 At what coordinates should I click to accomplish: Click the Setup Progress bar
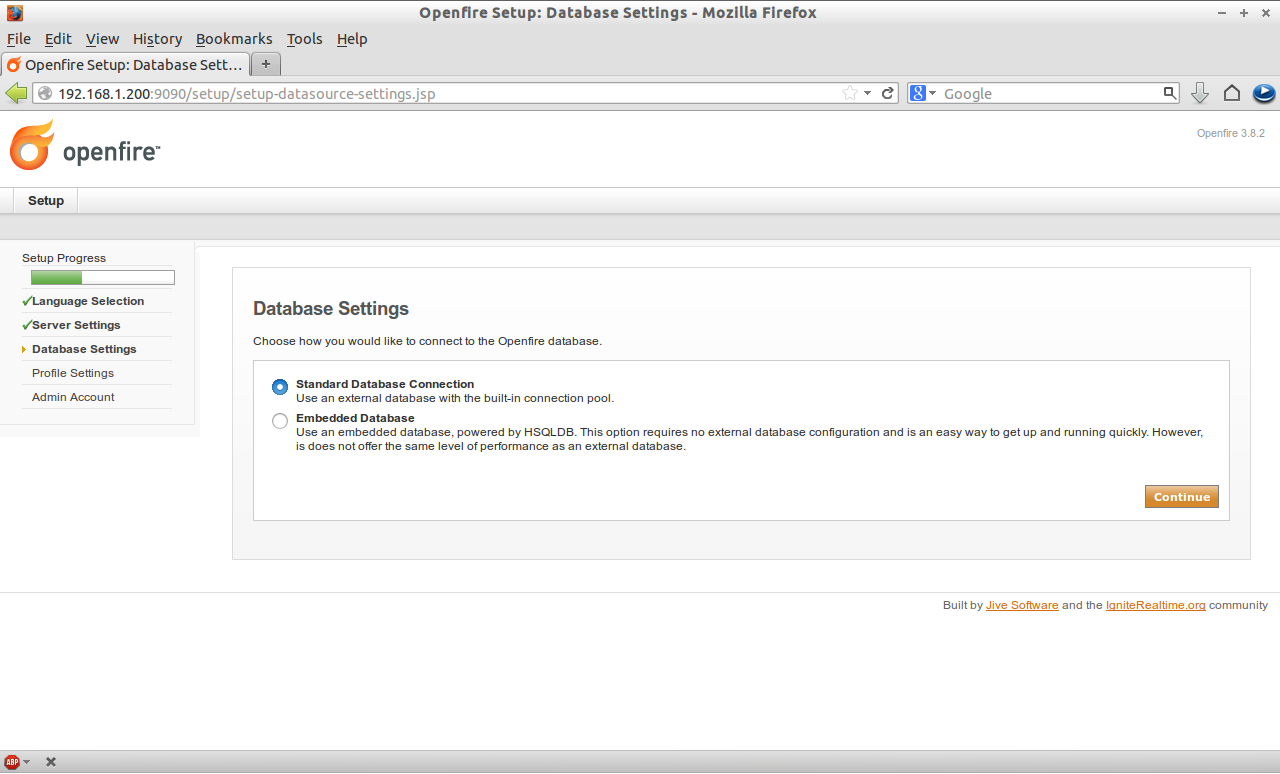tap(103, 278)
